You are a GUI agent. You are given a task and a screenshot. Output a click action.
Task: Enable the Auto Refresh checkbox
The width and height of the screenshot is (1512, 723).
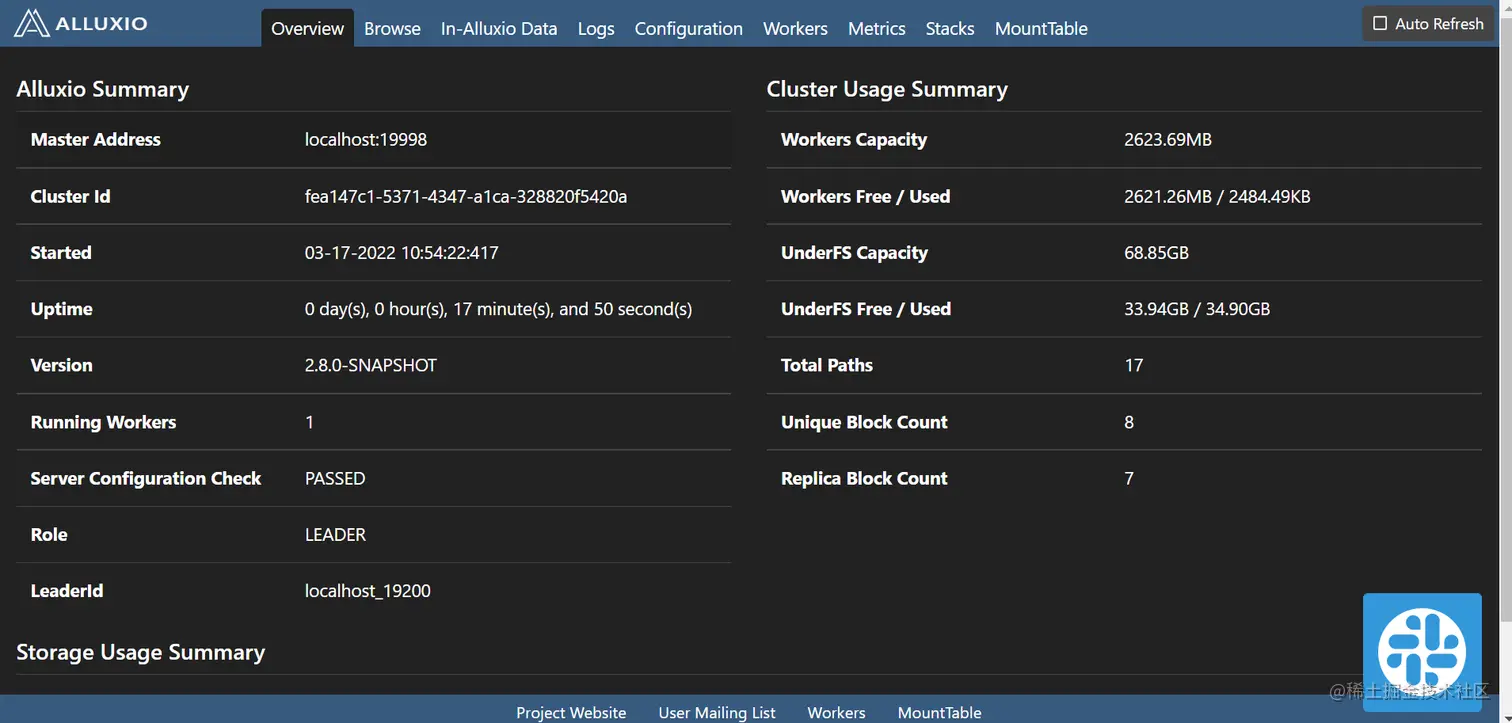[1380, 23]
